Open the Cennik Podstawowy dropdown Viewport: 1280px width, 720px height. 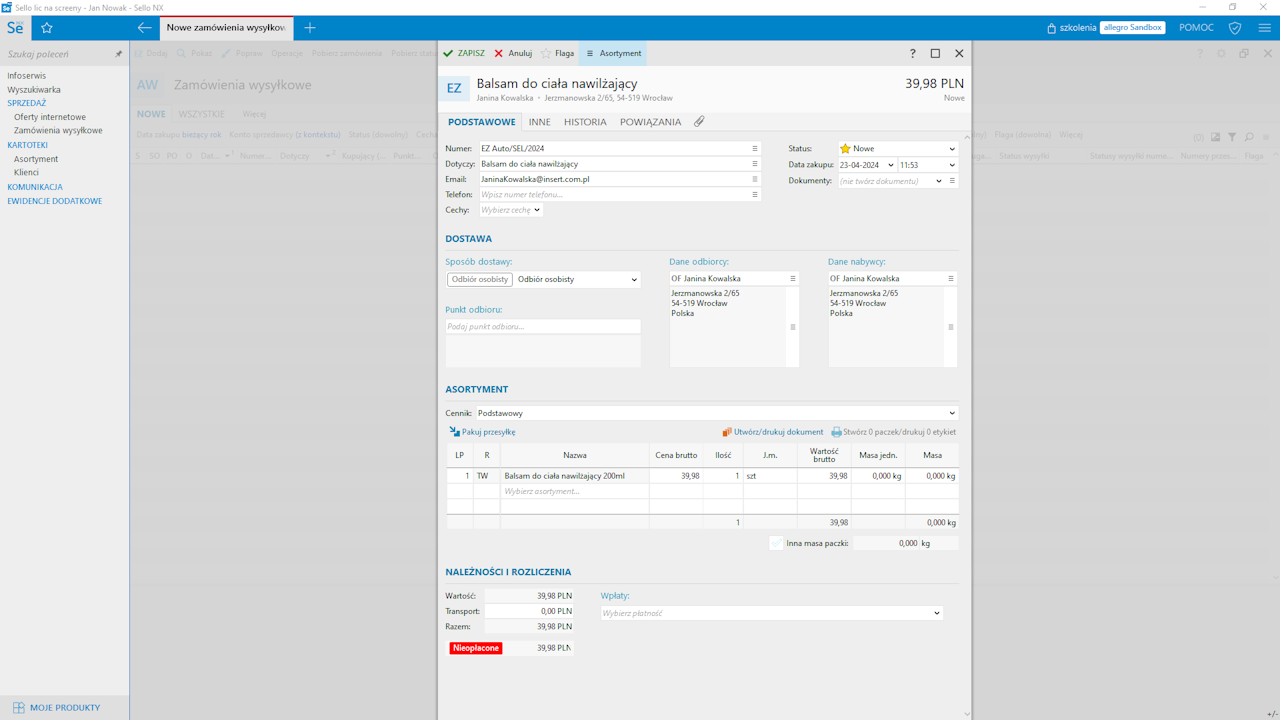(951, 413)
